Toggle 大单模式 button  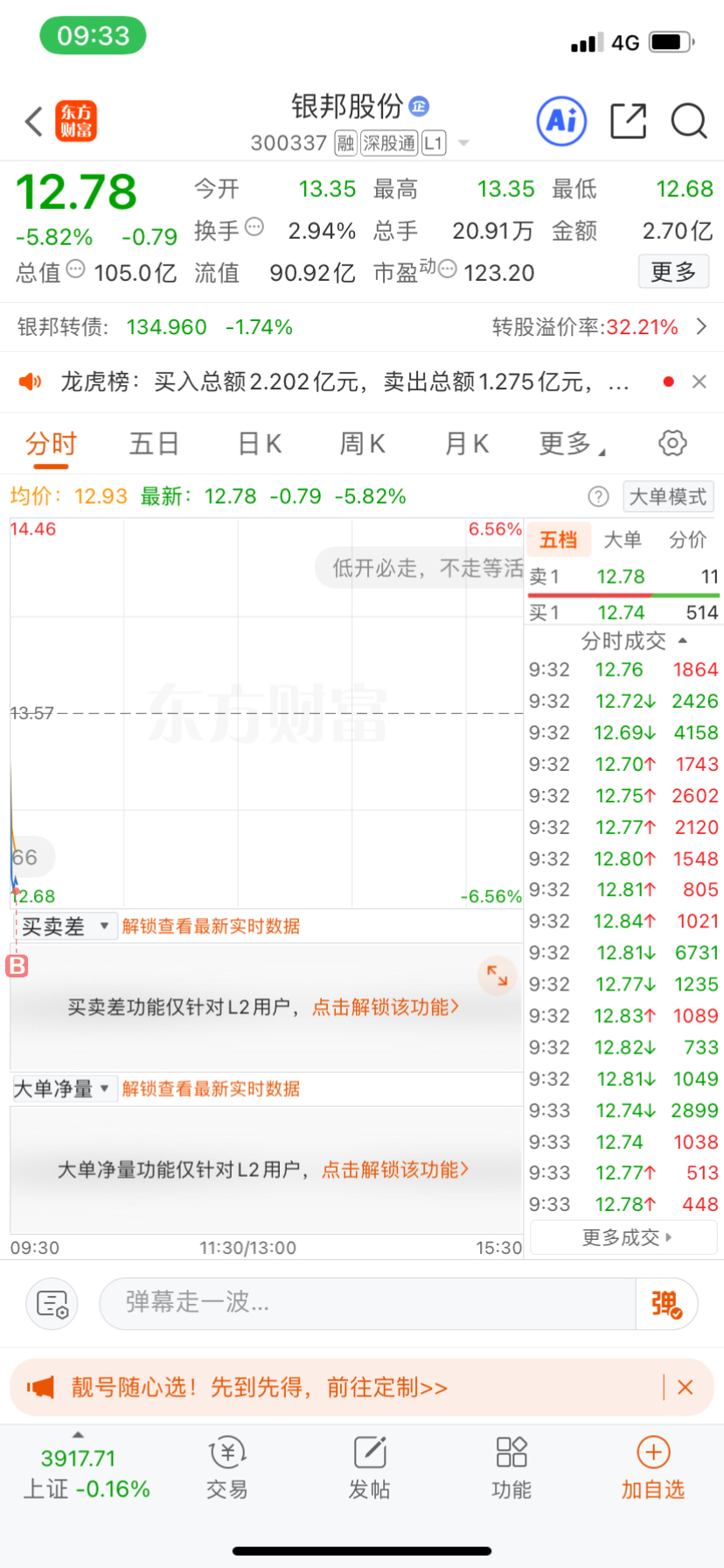(668, 497)
